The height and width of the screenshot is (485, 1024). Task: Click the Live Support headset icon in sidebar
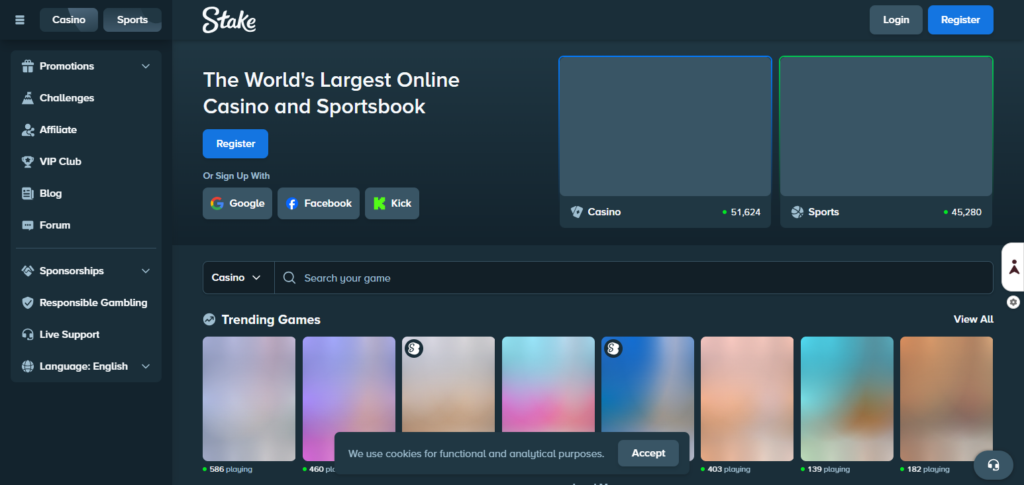pos(27,334)
